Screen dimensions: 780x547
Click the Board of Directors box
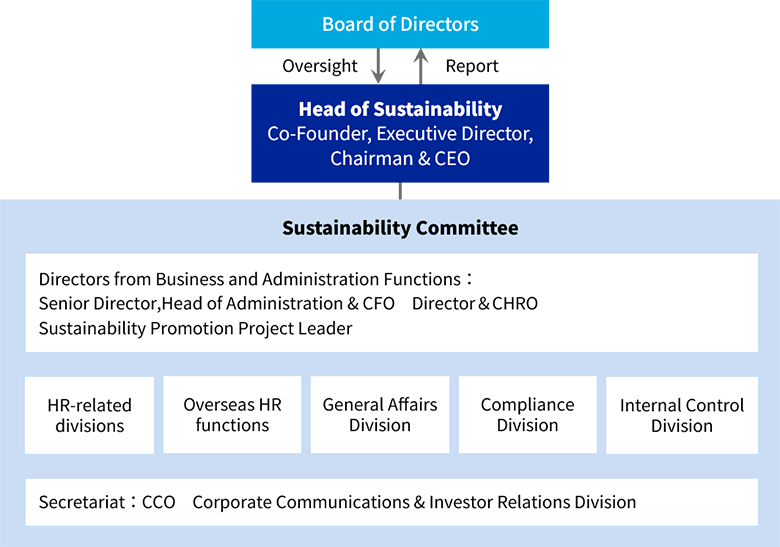coord(400,24)
